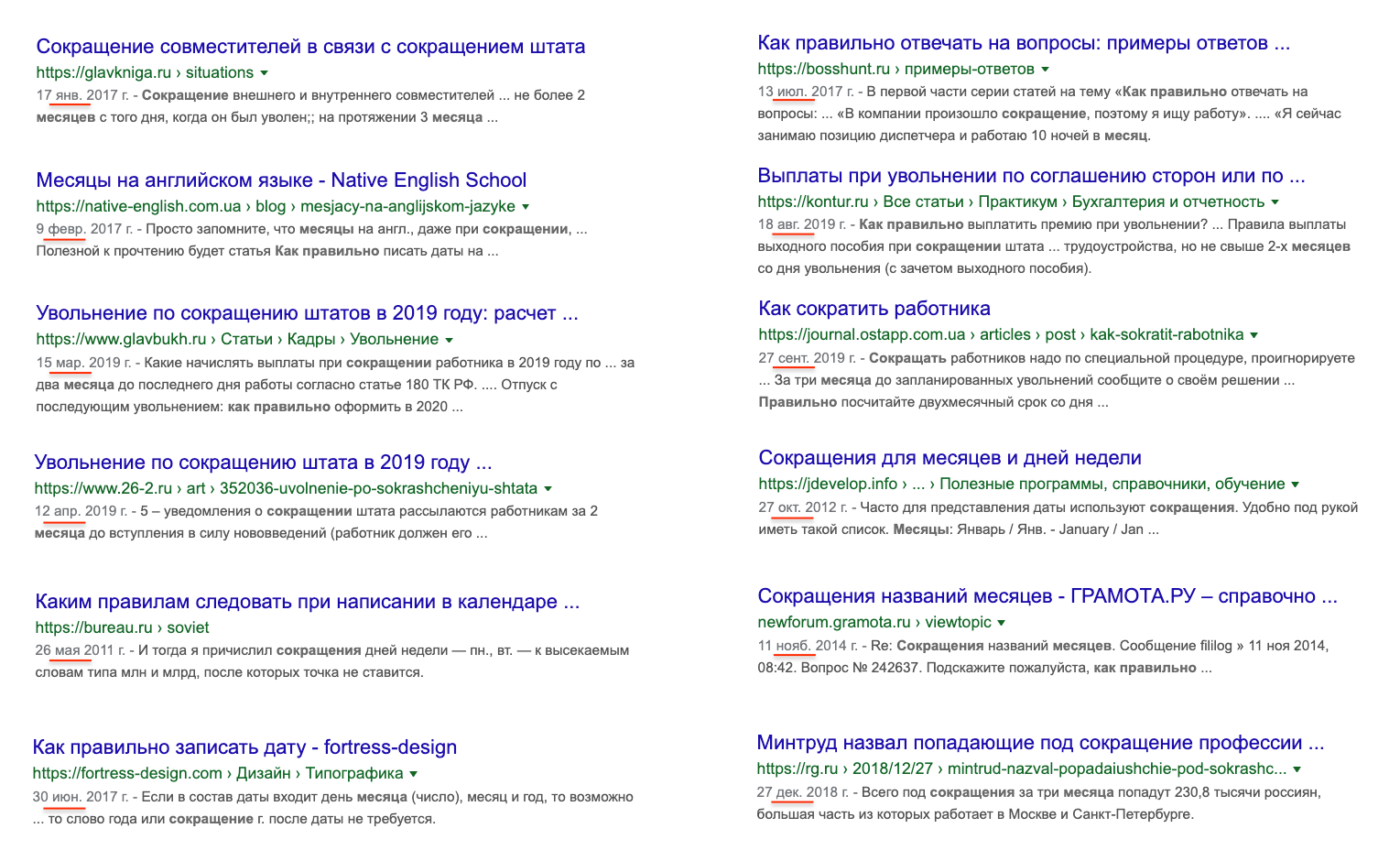
Task: Open 'Увольнение по сокращению штатов в 2019 году: расчет' result
Action: [307, 313]
